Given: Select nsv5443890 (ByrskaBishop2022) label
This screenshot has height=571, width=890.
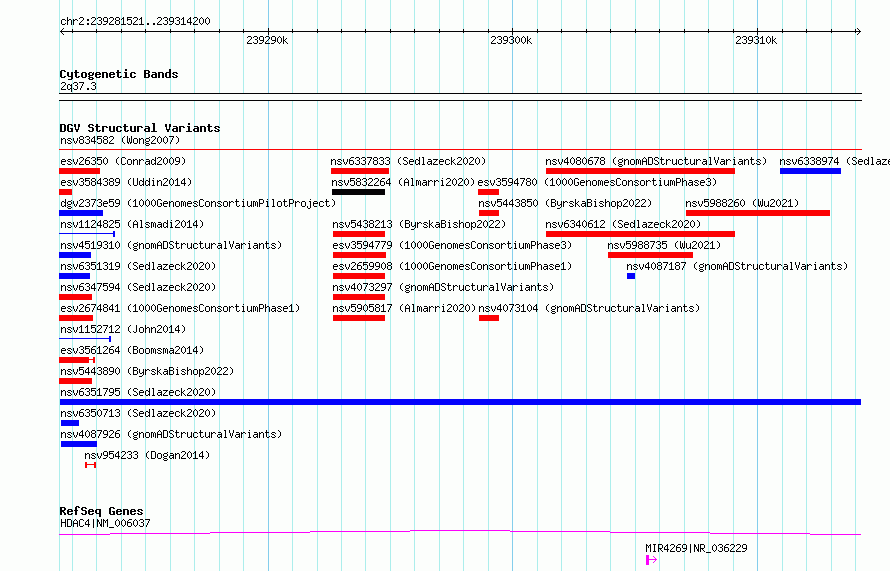Looking at the screenshot, I should (x=147, y=371).
